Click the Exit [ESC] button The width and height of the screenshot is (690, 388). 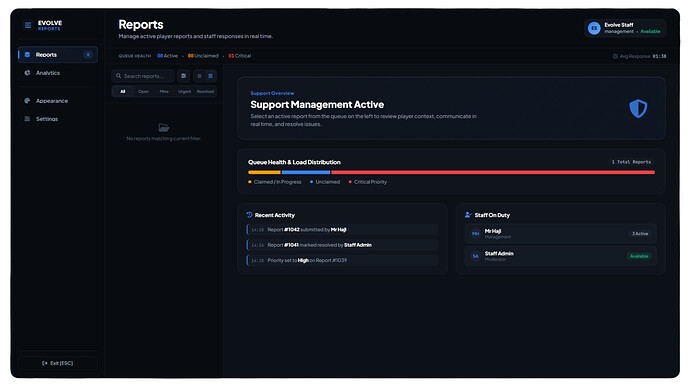58,363
